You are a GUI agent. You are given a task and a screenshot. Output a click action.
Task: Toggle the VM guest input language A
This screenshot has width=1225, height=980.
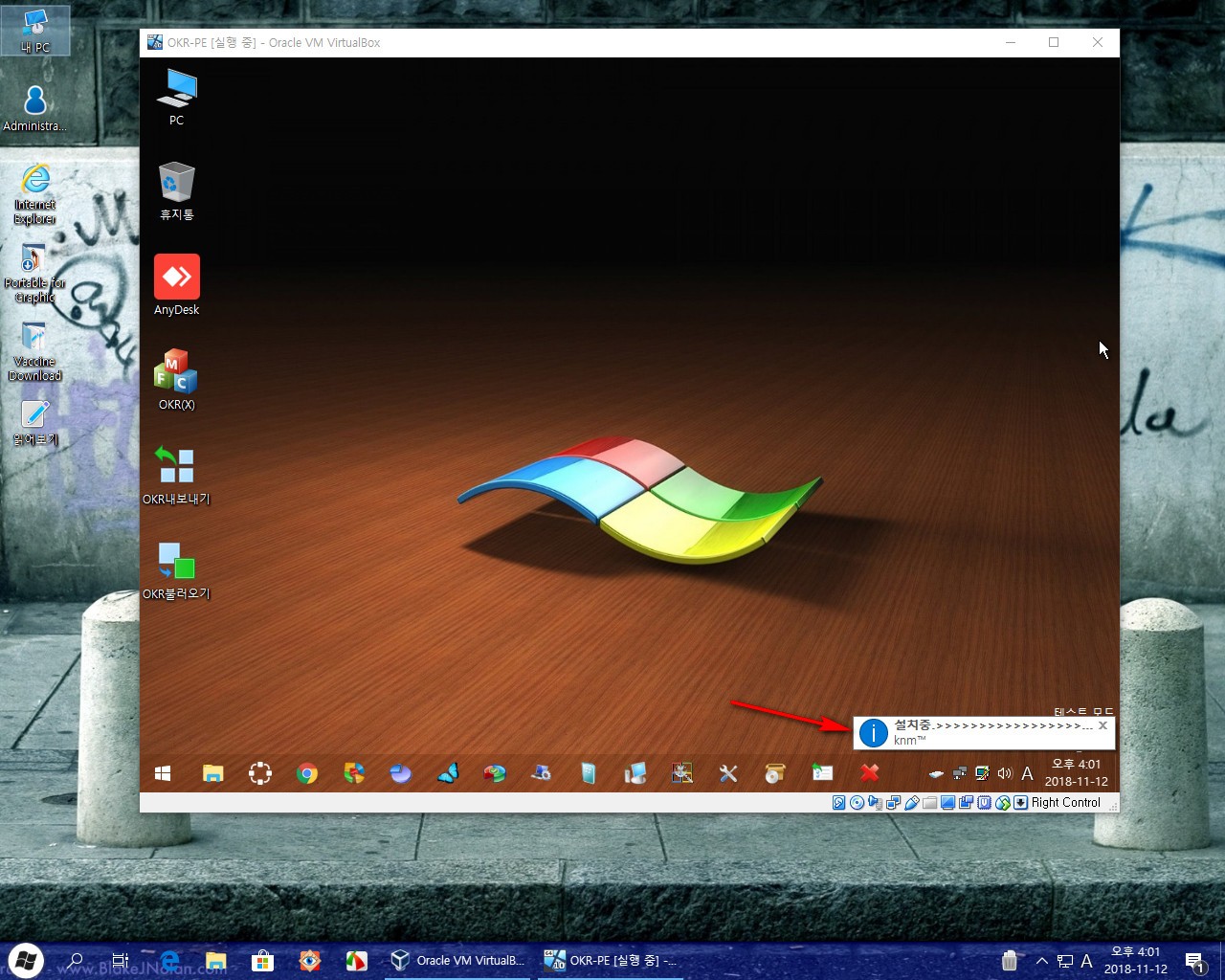click(x=1027, y=773)
